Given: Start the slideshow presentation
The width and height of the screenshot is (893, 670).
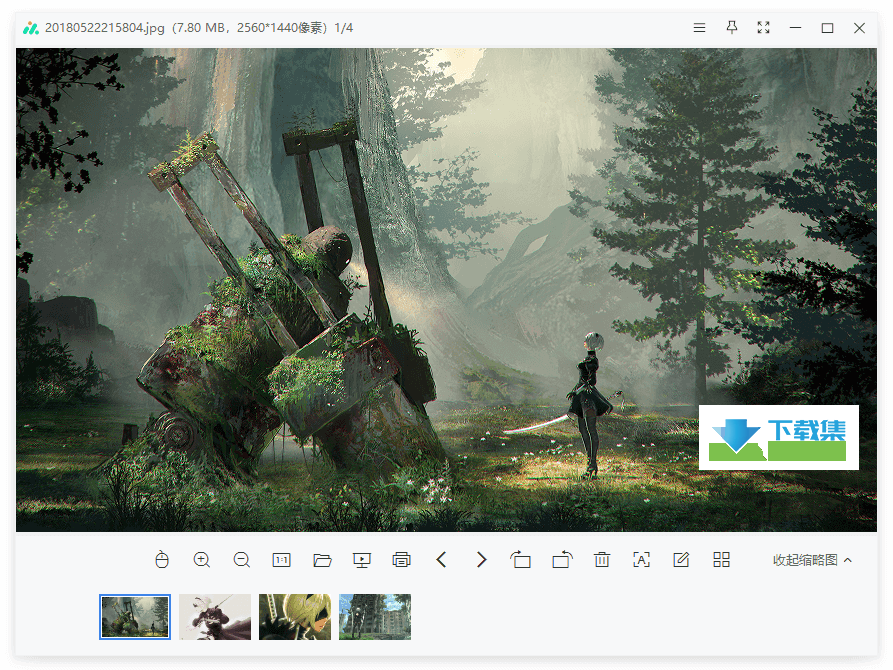Looking at the screenshot, I should point(362,560).
